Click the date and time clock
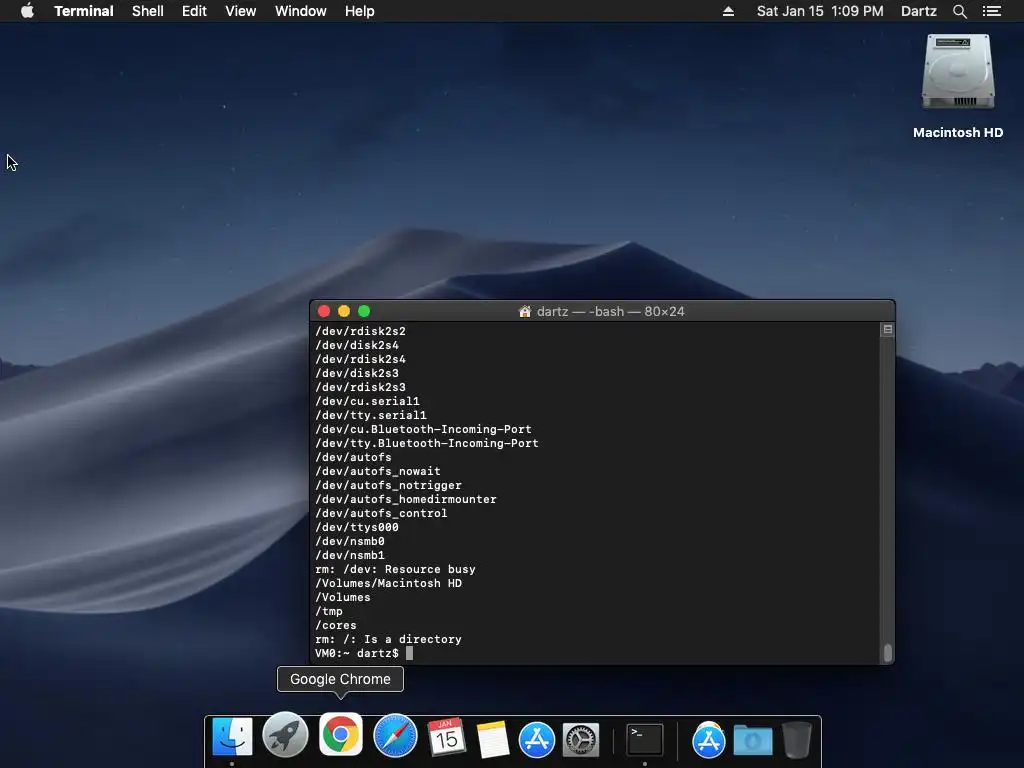Image resolution: width=1024 pixels, height=768 pixels. coord(820,11)
